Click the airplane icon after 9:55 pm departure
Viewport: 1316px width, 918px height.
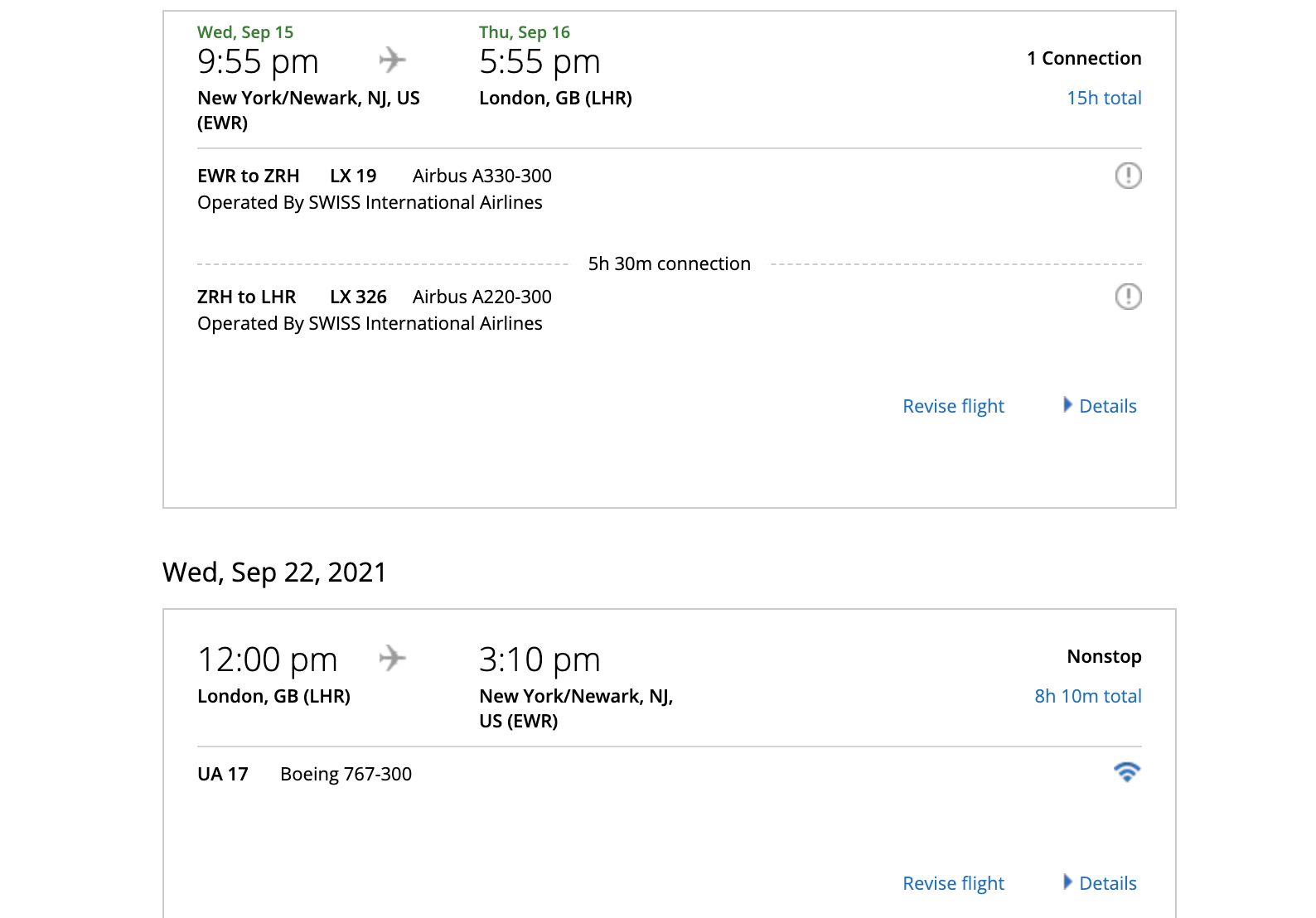coord(392,60)
